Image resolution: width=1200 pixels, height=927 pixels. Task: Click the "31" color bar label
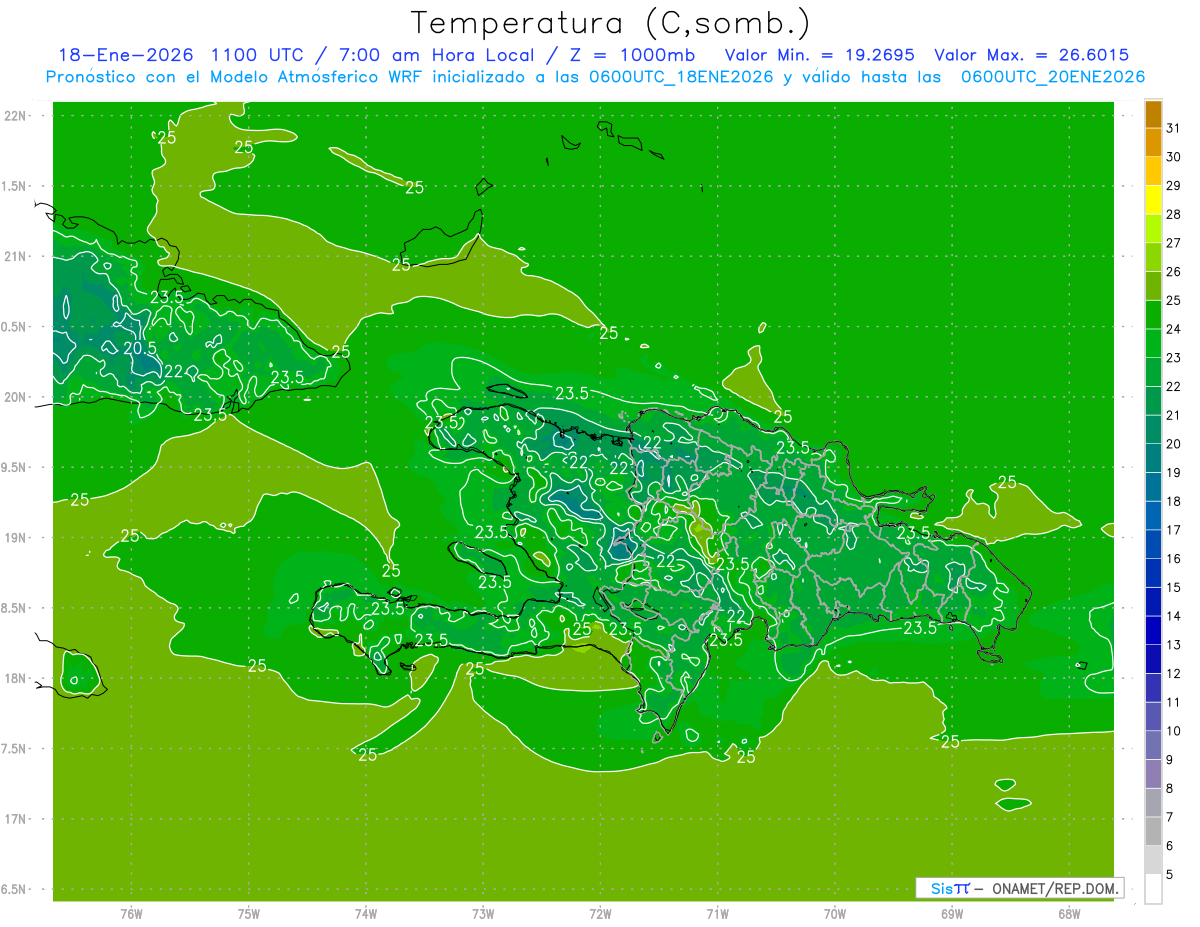(1174, 128)
